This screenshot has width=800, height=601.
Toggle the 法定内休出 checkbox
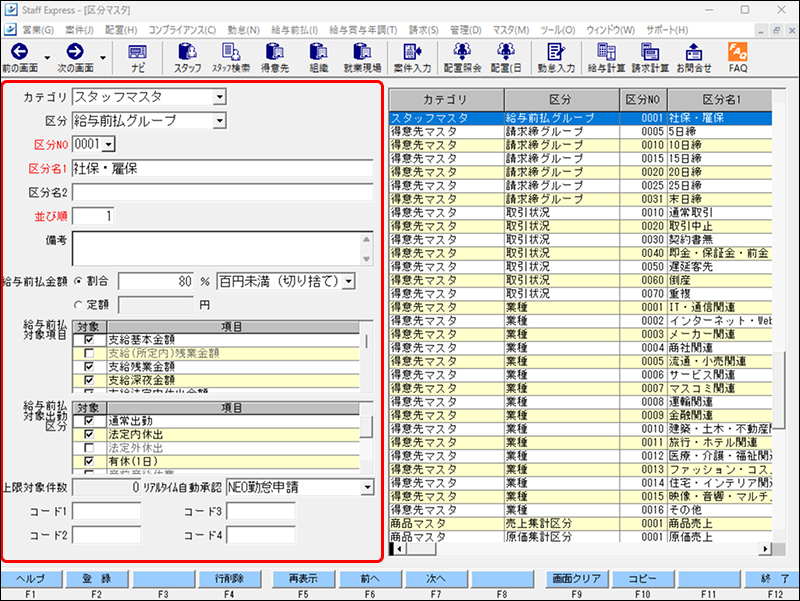pyautogui.click(x=89, y=434)
